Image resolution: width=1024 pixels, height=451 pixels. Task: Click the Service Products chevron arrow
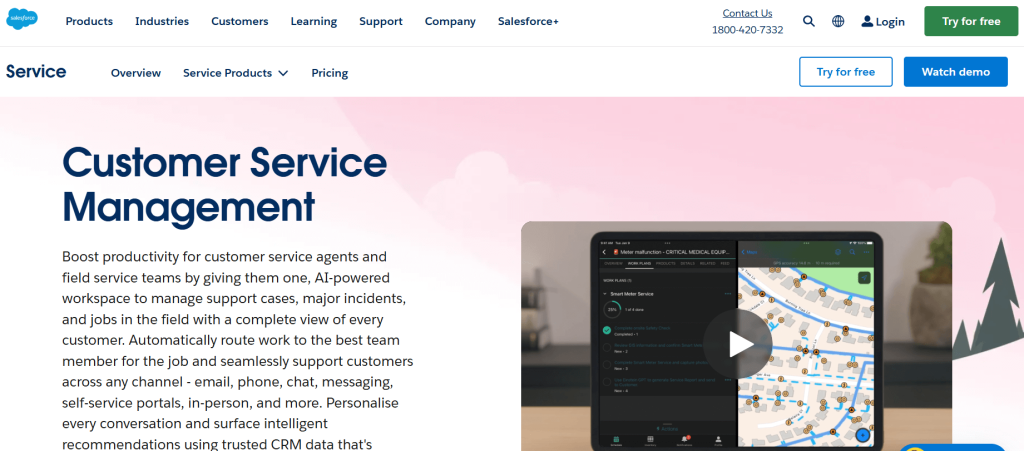(x=283, y=73)
